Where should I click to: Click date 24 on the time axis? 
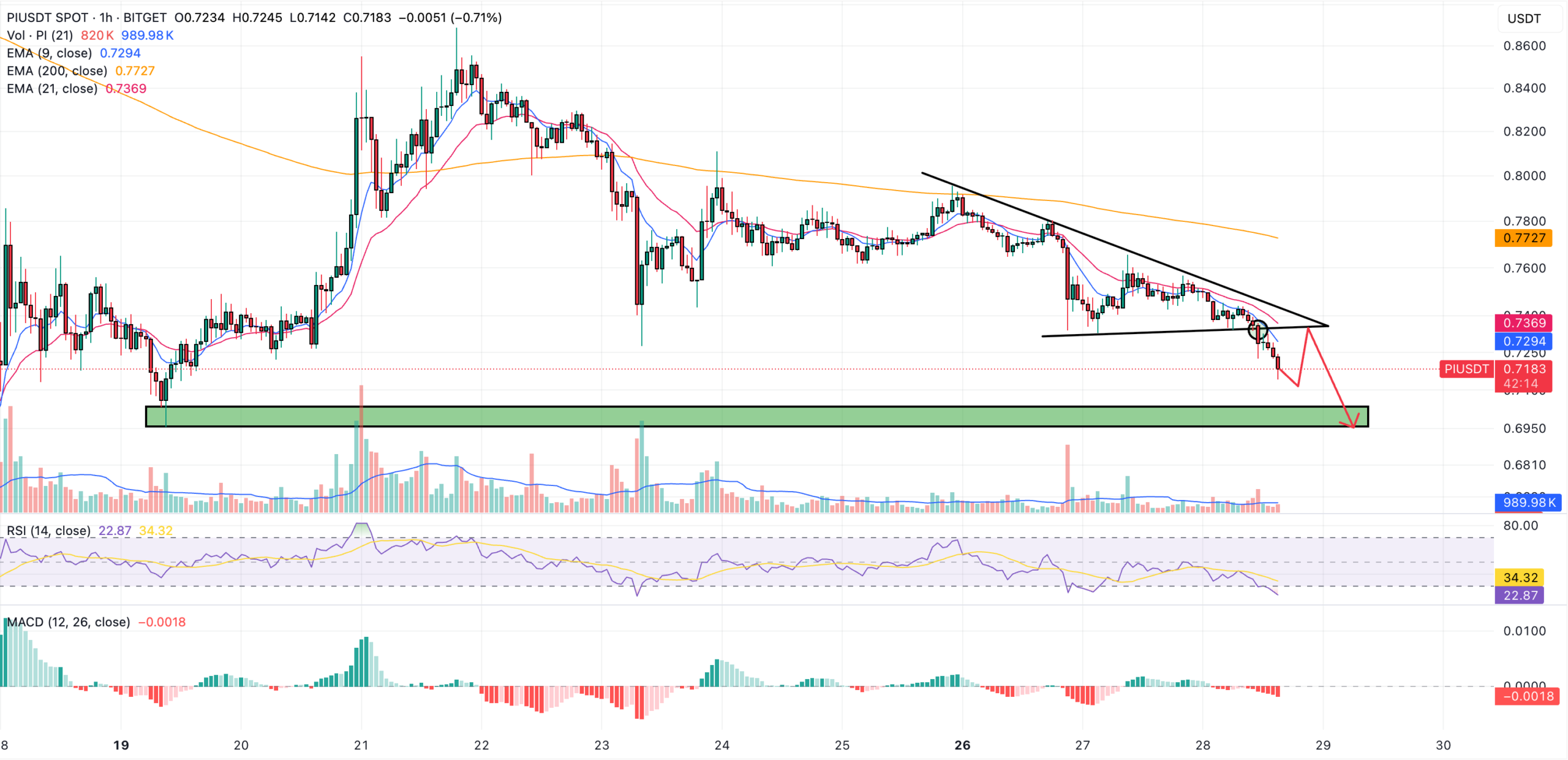[x=722, y=745]
